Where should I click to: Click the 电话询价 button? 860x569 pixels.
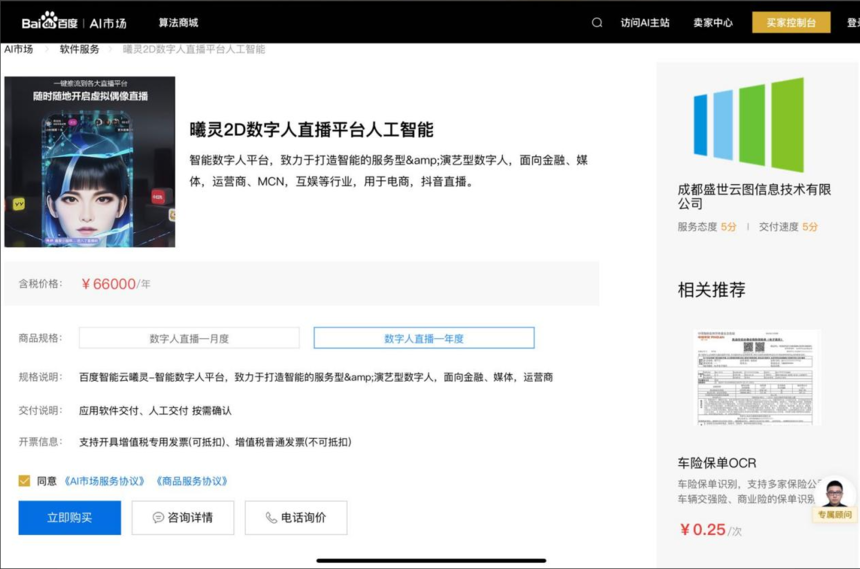296,517
